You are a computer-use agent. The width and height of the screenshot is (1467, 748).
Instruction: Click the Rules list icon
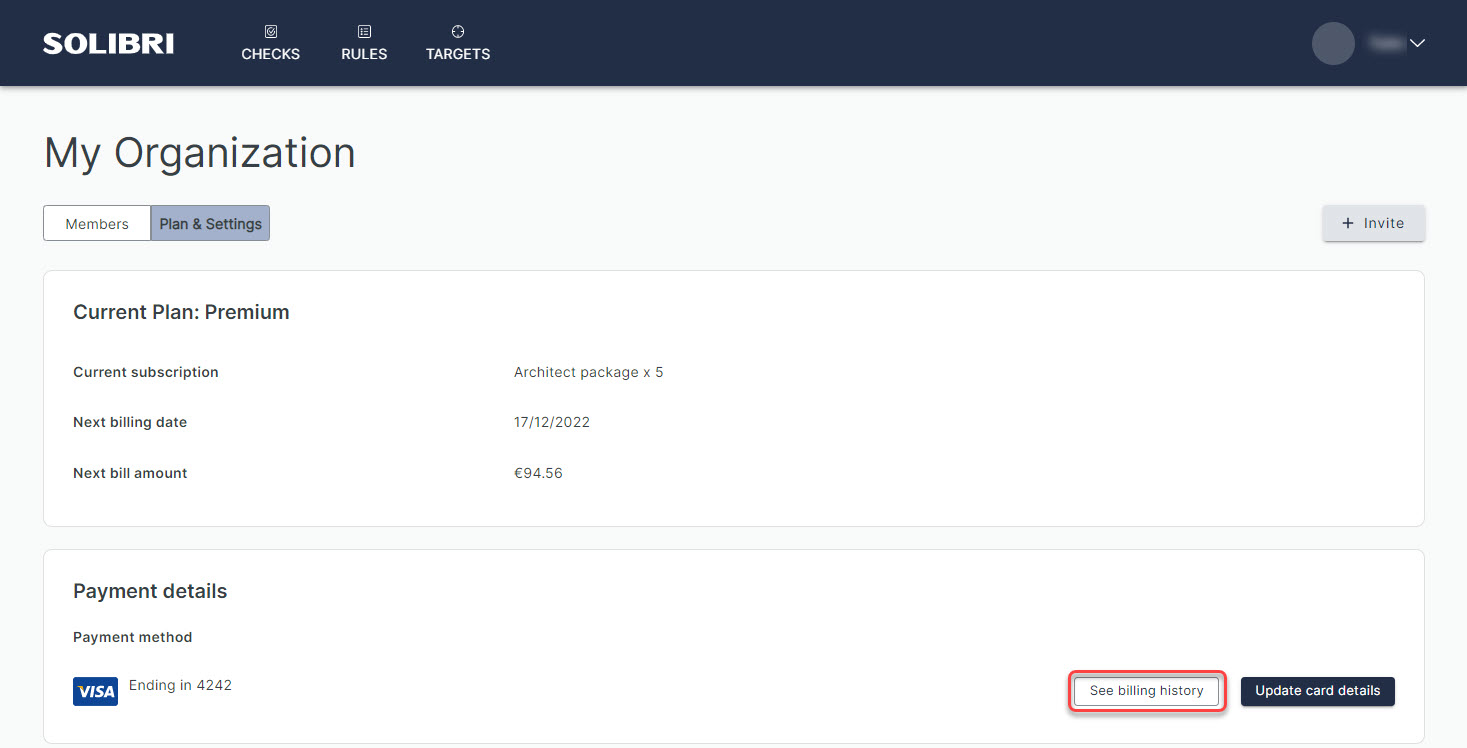364,32
